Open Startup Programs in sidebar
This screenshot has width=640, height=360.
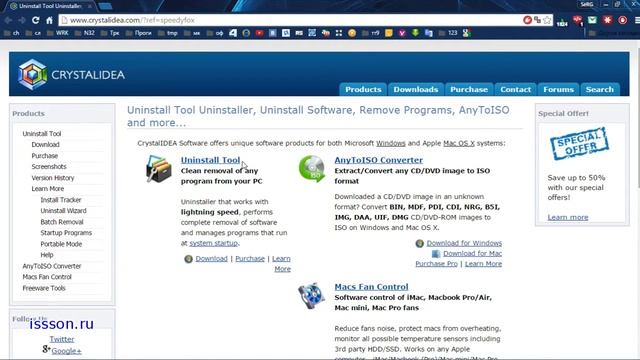pos(66,233)
